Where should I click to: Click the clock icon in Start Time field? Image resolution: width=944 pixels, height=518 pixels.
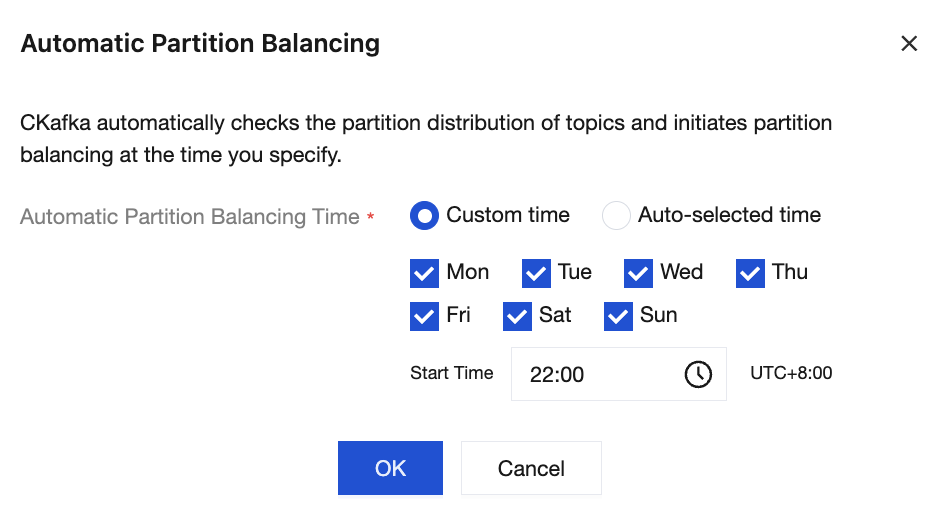pos(697,374)
